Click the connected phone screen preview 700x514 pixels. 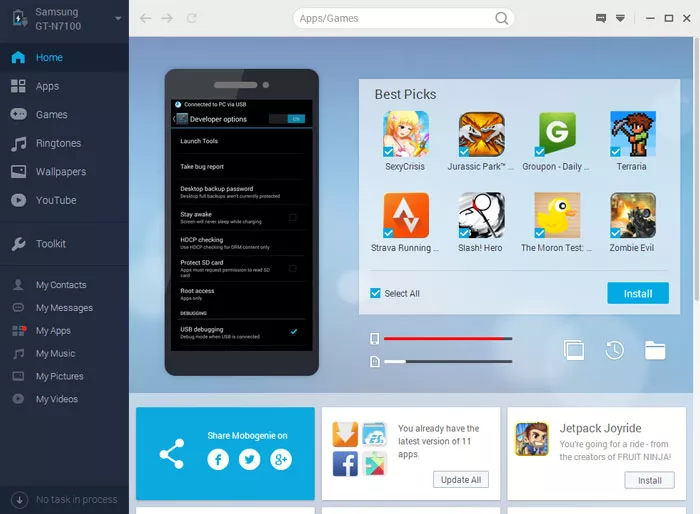click(242, 225)
